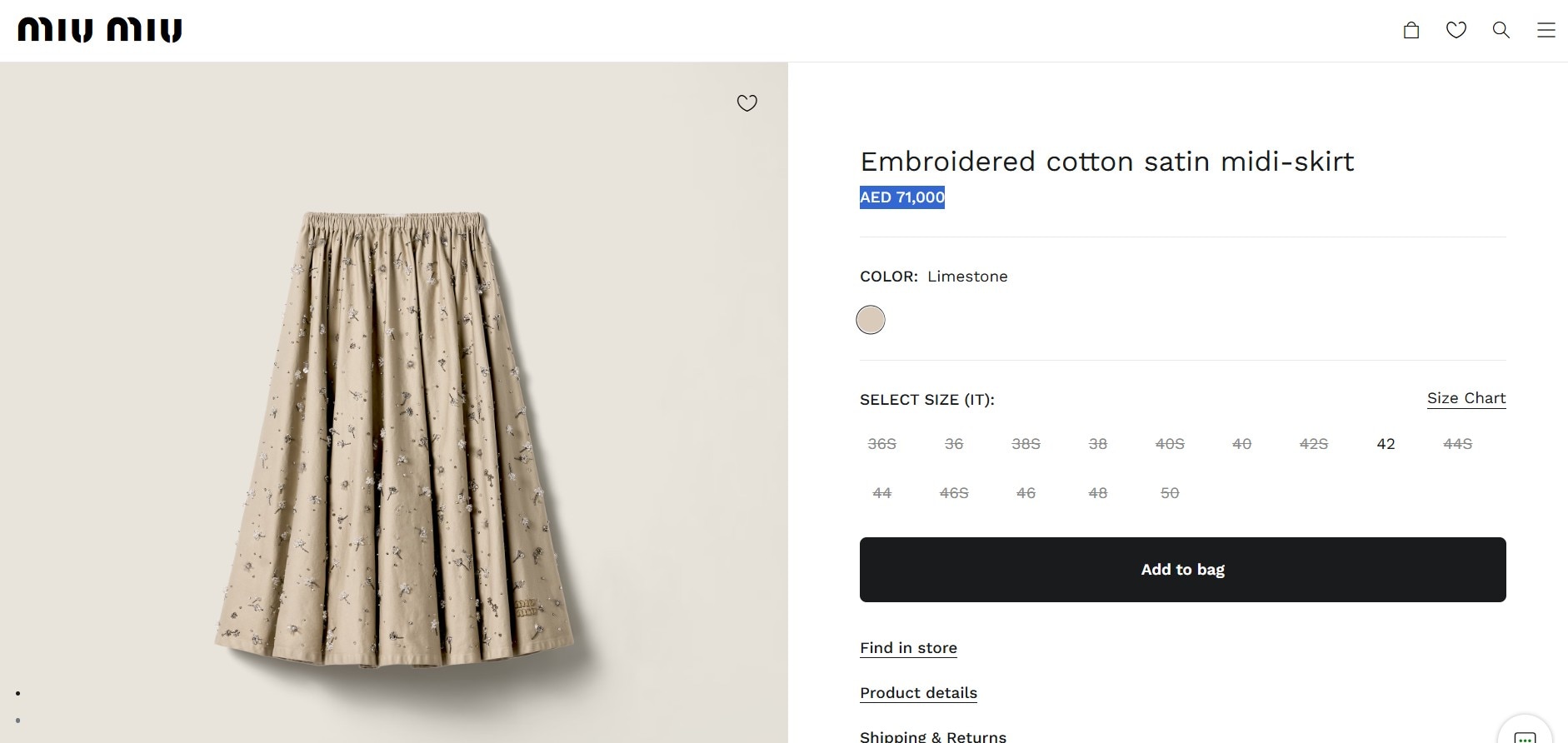Expand the Shipping & Returns section
This screenshot has height=743, width=1568.
pyautogui.click(x=933, y=736)
